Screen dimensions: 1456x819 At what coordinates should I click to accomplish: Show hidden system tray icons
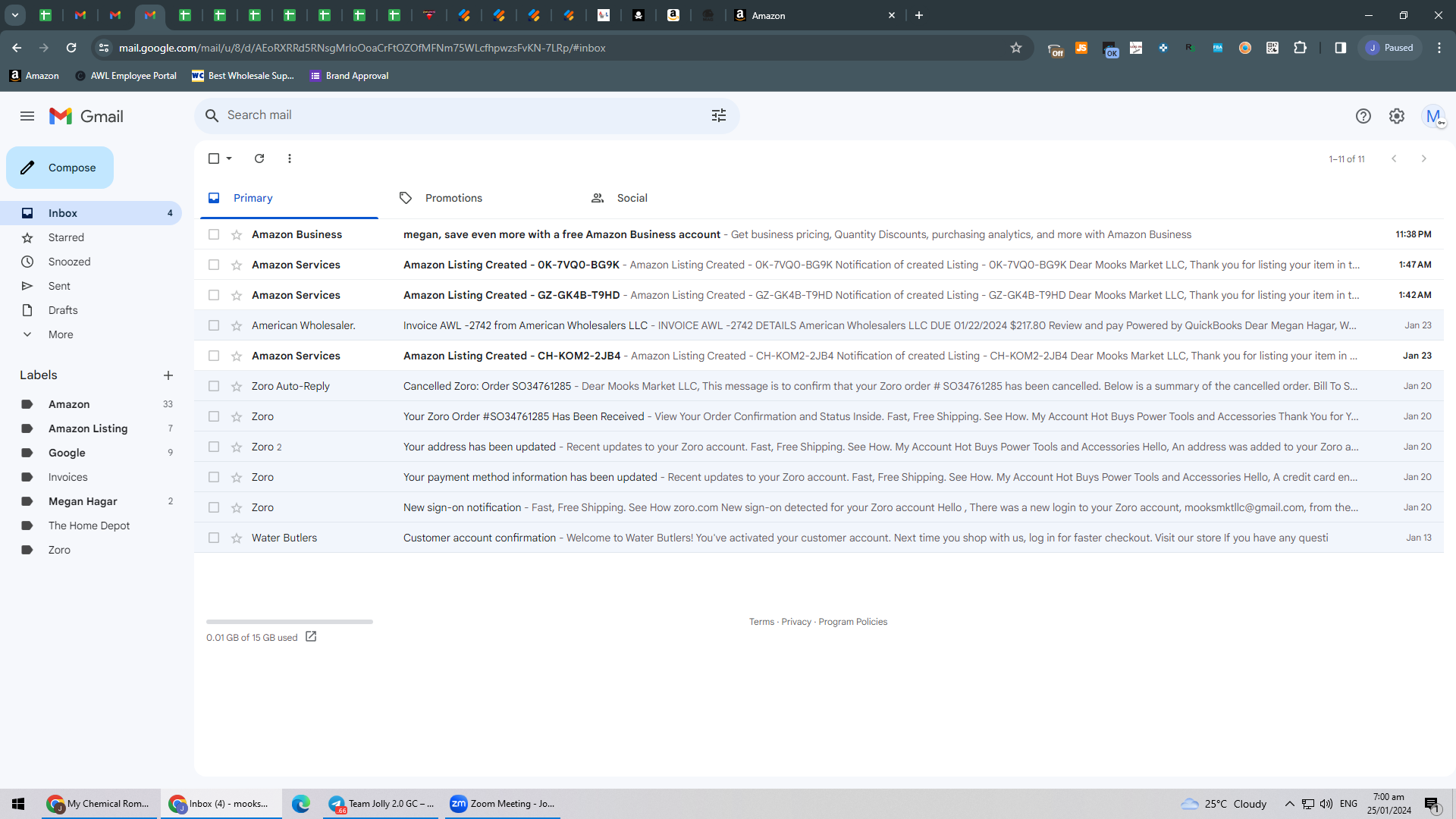point(1289,804)
